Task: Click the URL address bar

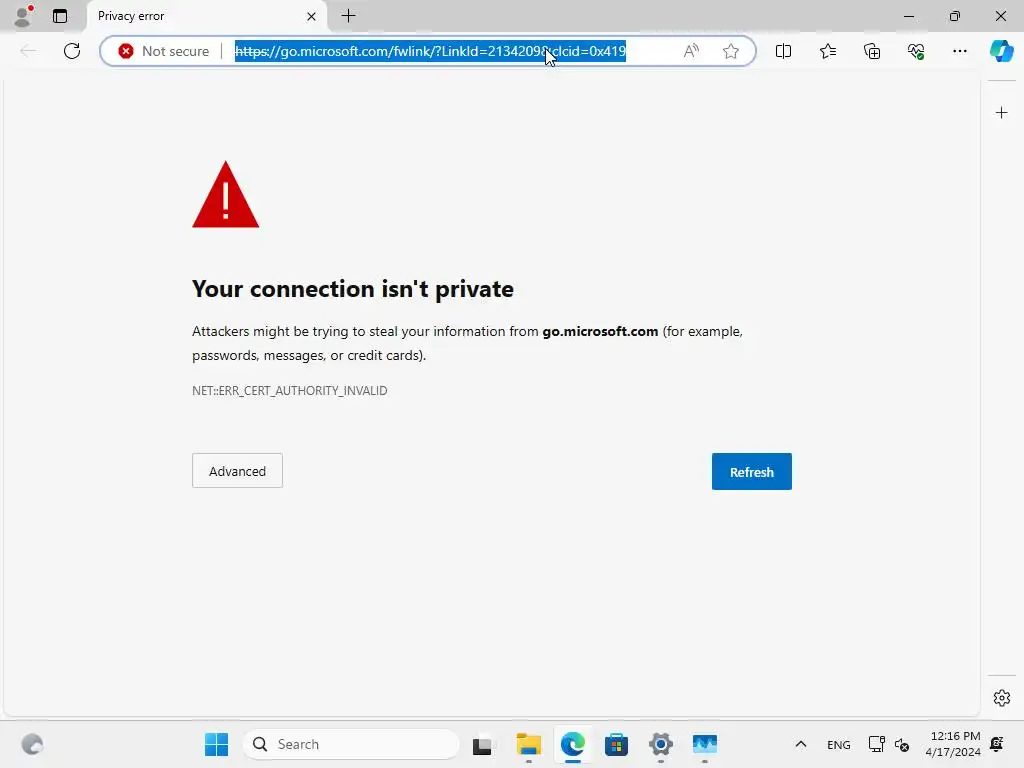Action: click(430, 51)
